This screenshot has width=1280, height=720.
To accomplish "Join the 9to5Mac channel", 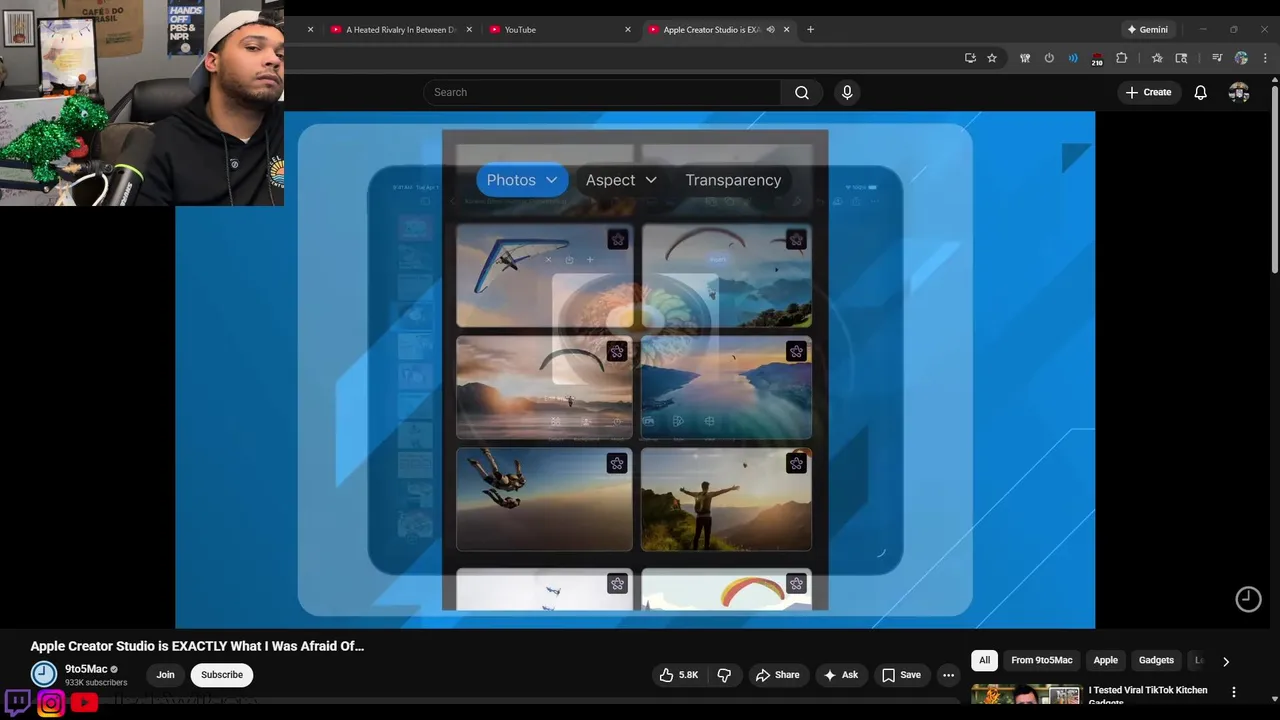I will [165, 675].
